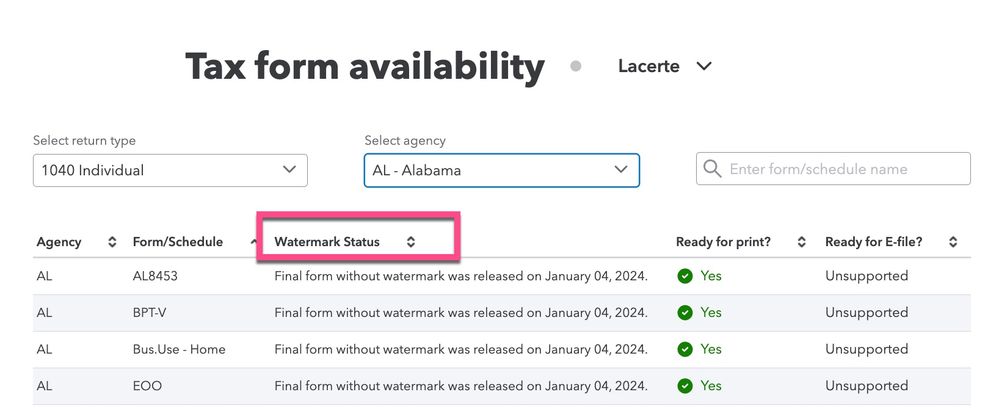Viewport: 999px width, 408px height.
Task: Click green checkmark in AL8453 row
Action: coord(685,276)
